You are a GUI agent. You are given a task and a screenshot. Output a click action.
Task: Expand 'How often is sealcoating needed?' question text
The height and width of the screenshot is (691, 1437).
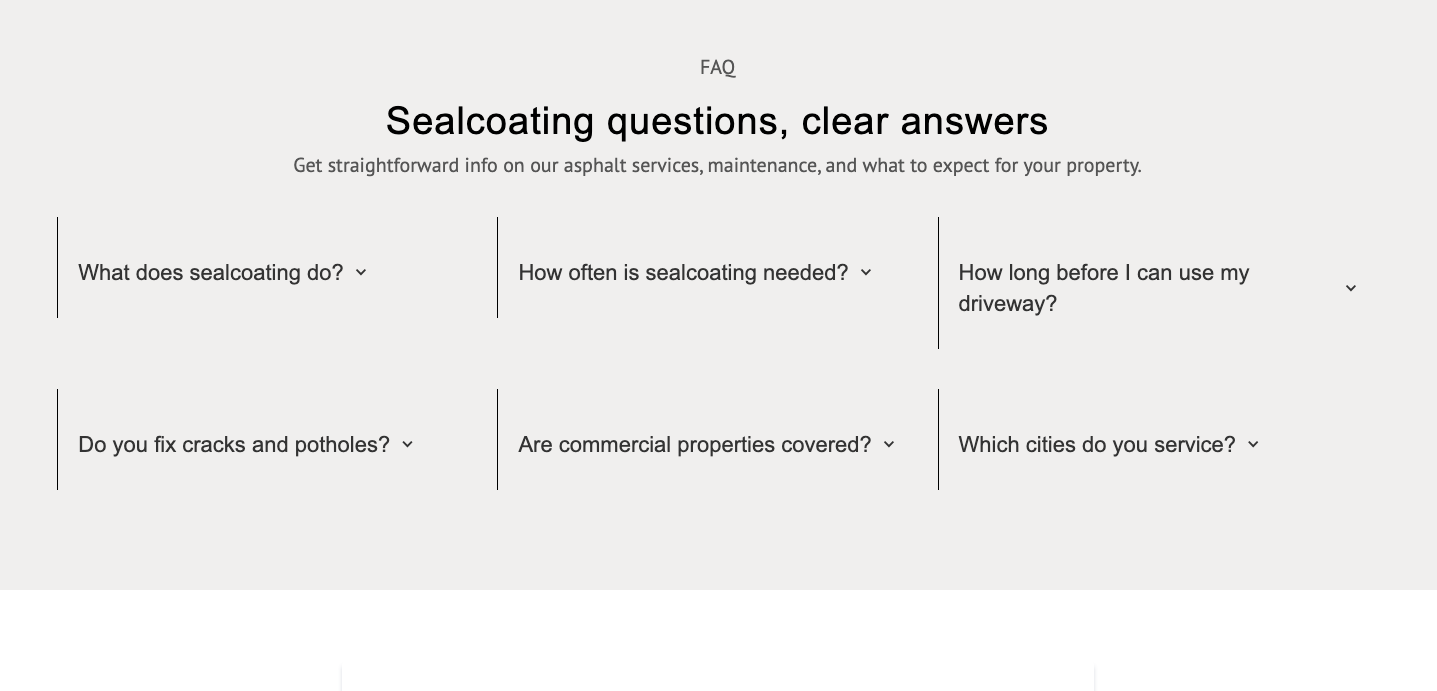coord(682,273)
